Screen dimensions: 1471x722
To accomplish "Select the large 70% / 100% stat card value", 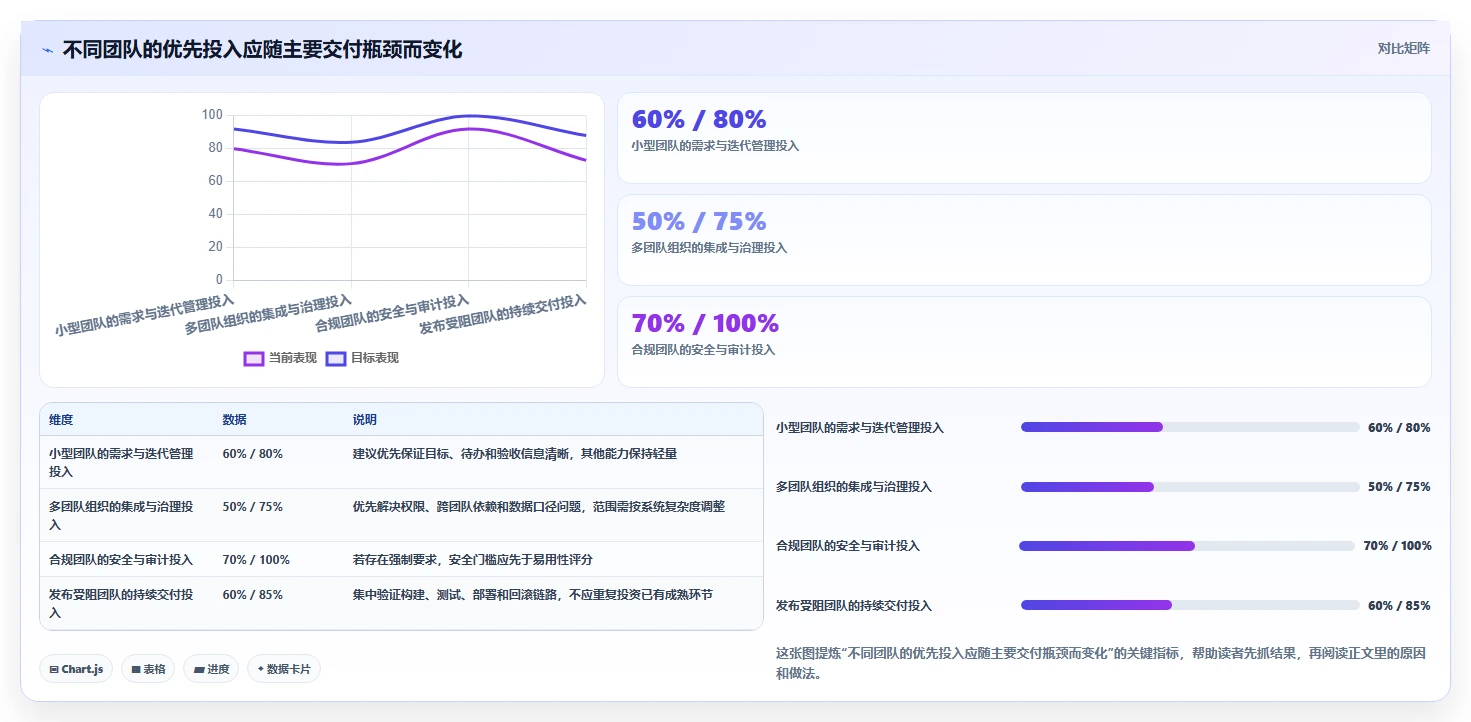I will click(x=705, y=324).
